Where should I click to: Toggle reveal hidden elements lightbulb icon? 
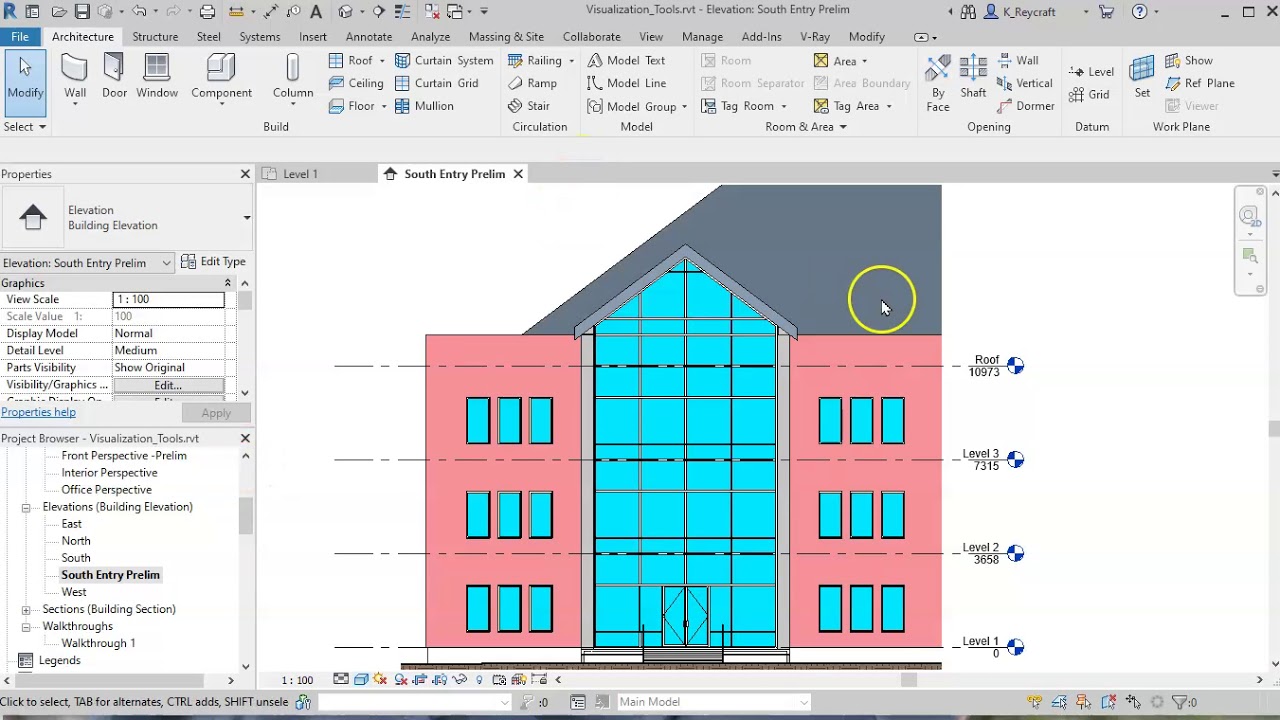tap(479, 680)
